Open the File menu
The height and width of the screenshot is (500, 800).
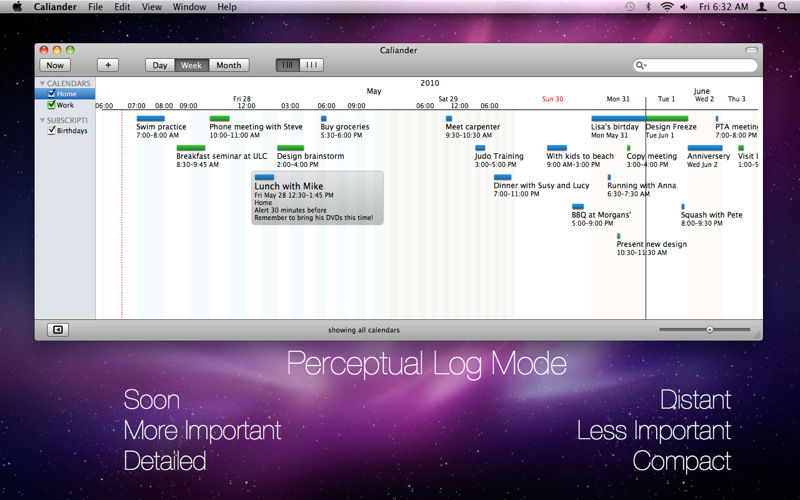tap(95, 7)
